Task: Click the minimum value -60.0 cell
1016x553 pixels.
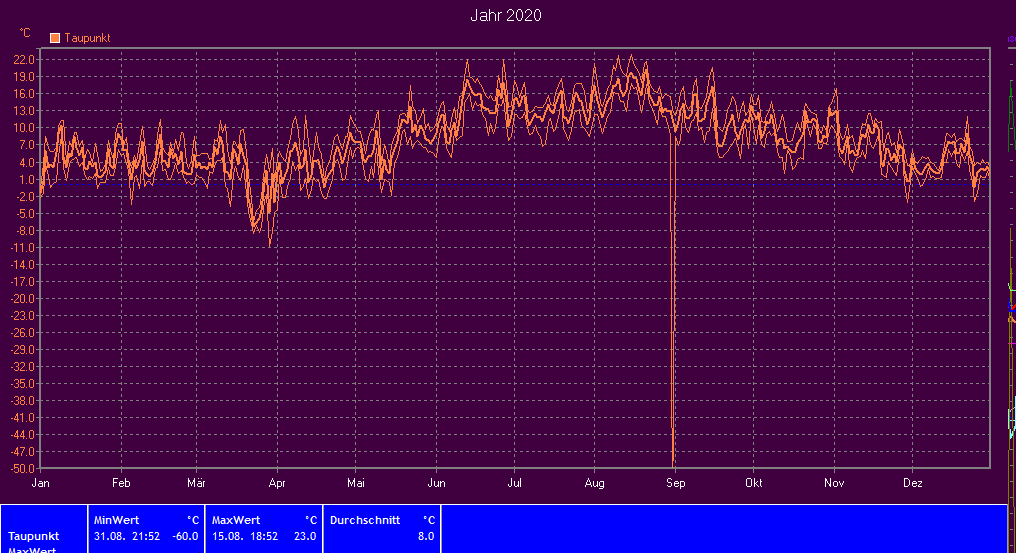Action: pyautogui.click(x=184, y=536)
